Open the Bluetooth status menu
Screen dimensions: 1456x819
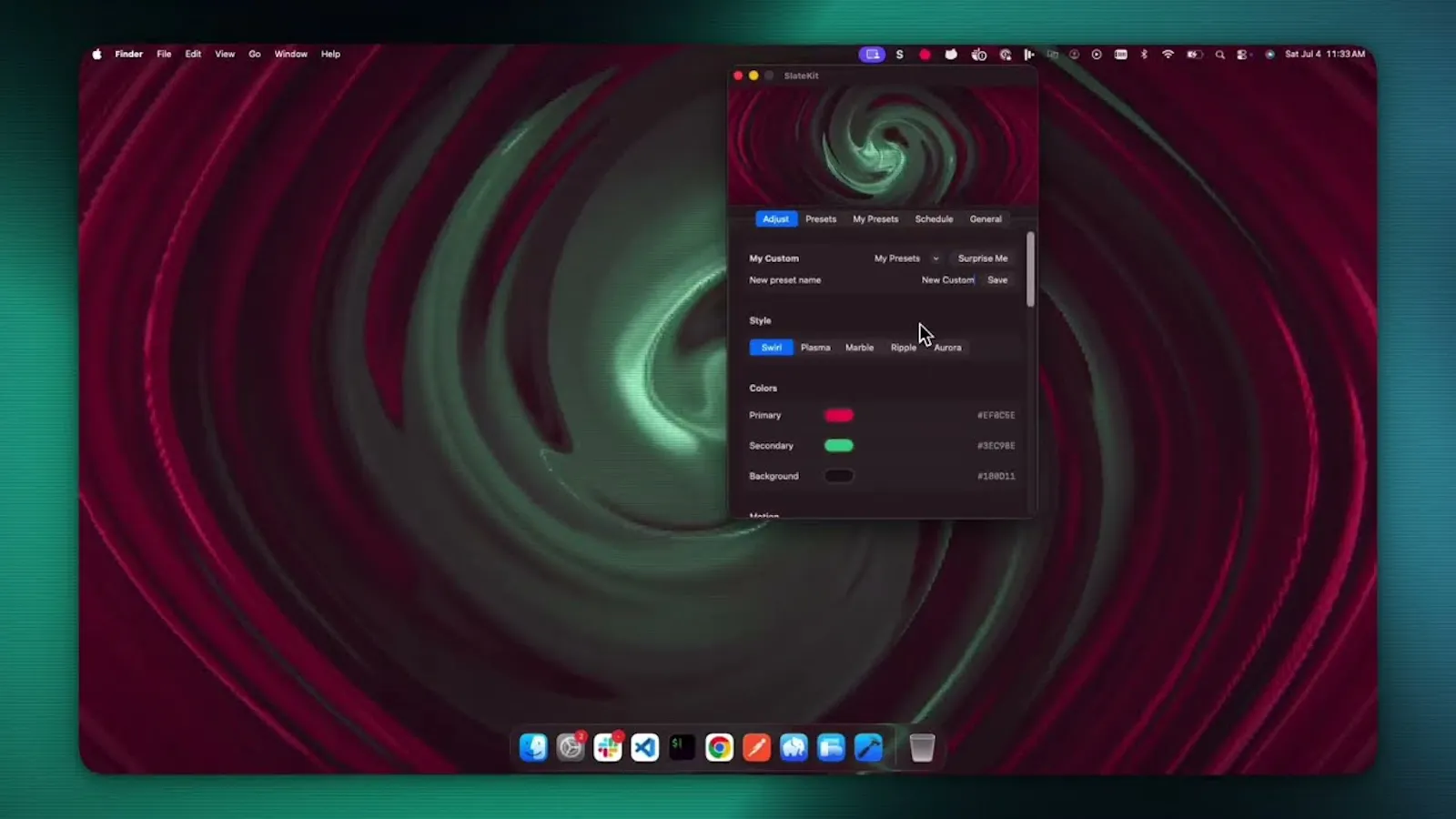(1145, 55)
